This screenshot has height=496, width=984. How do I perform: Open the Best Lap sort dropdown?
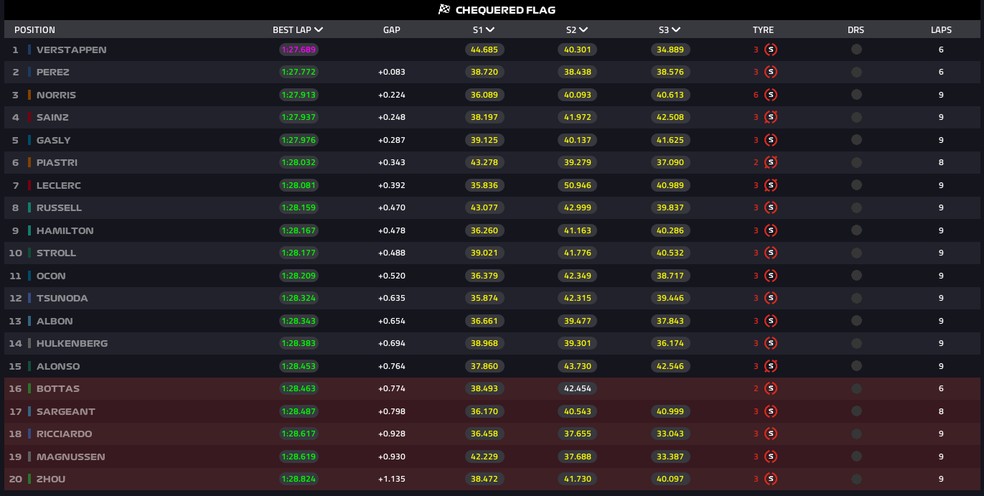297,30
